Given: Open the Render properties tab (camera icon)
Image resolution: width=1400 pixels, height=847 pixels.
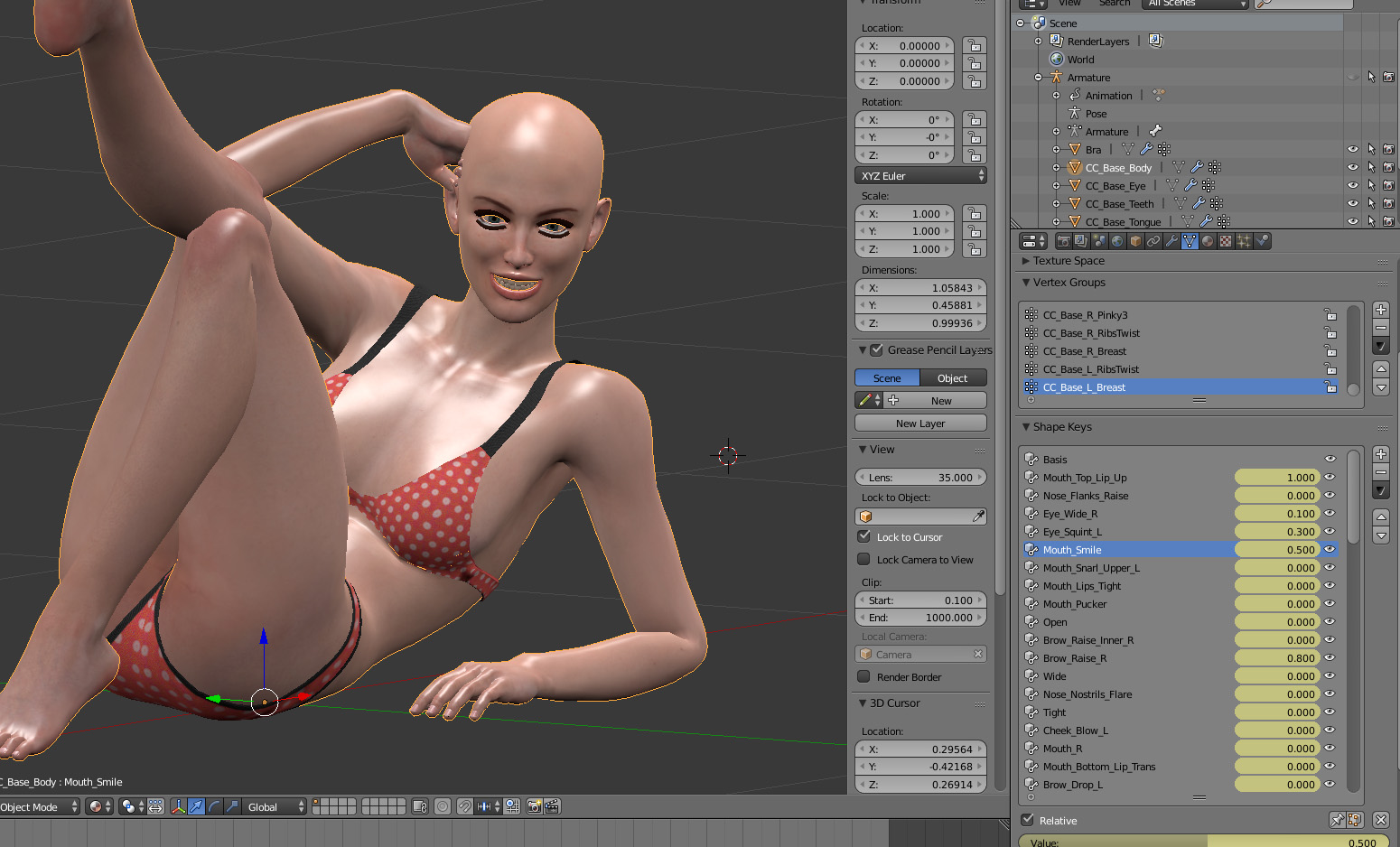Looking at the screenshot, I should tap(1063, 241).
